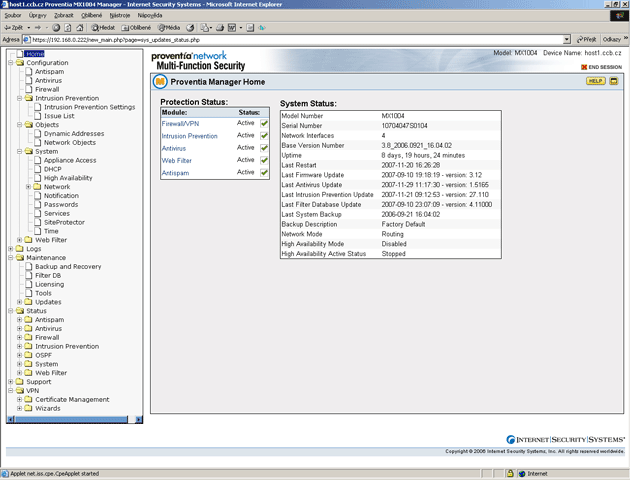
Task: Expand the Support tree node
Action: click(x=10, y=382)
